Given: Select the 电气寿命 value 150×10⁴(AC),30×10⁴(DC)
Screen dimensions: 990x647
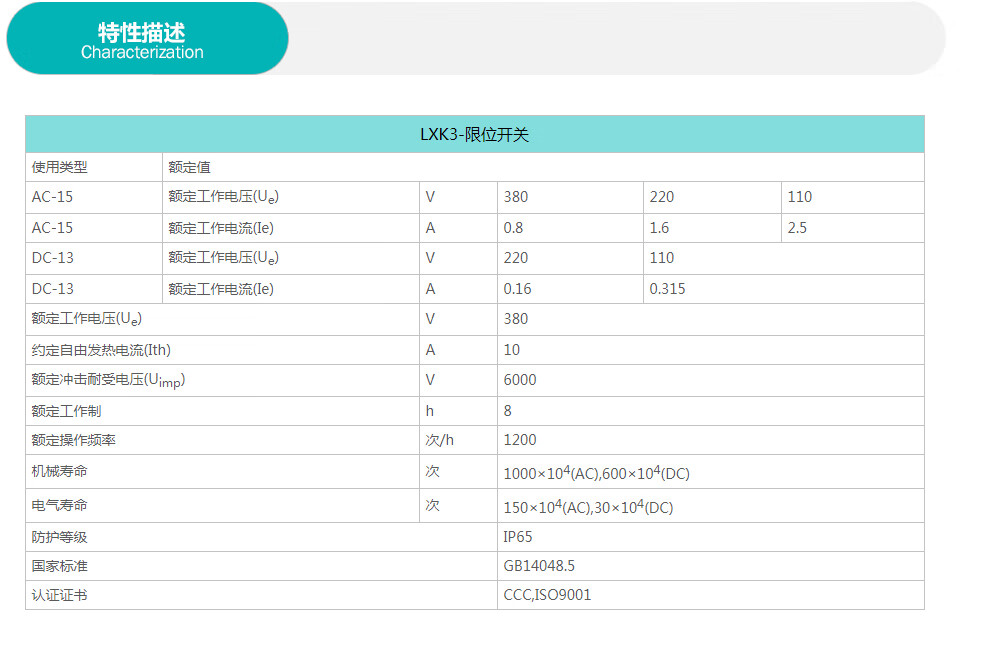Looking at the screenshot, I should tap(588, 507).
